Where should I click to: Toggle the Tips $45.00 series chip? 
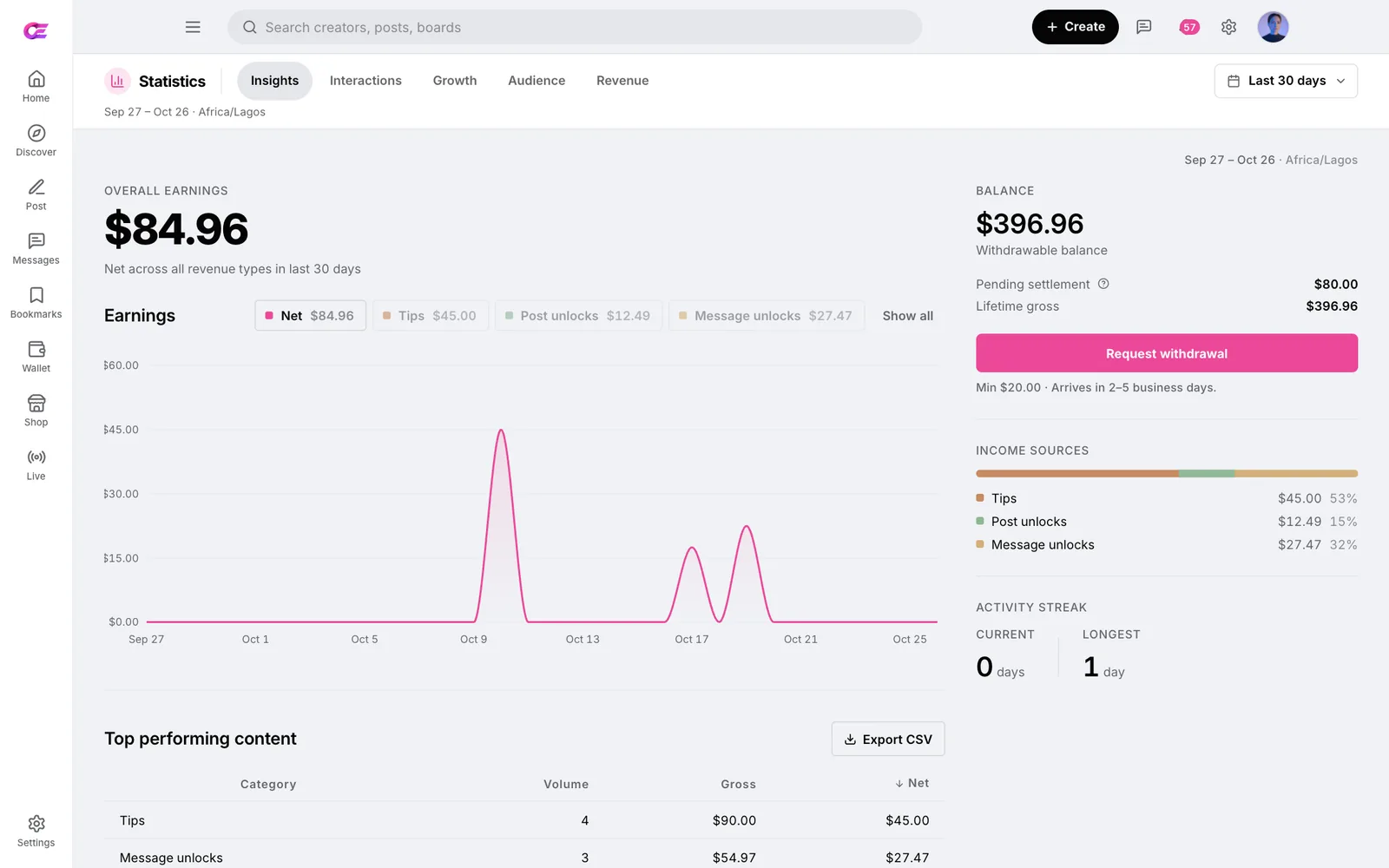pos(430,315)
